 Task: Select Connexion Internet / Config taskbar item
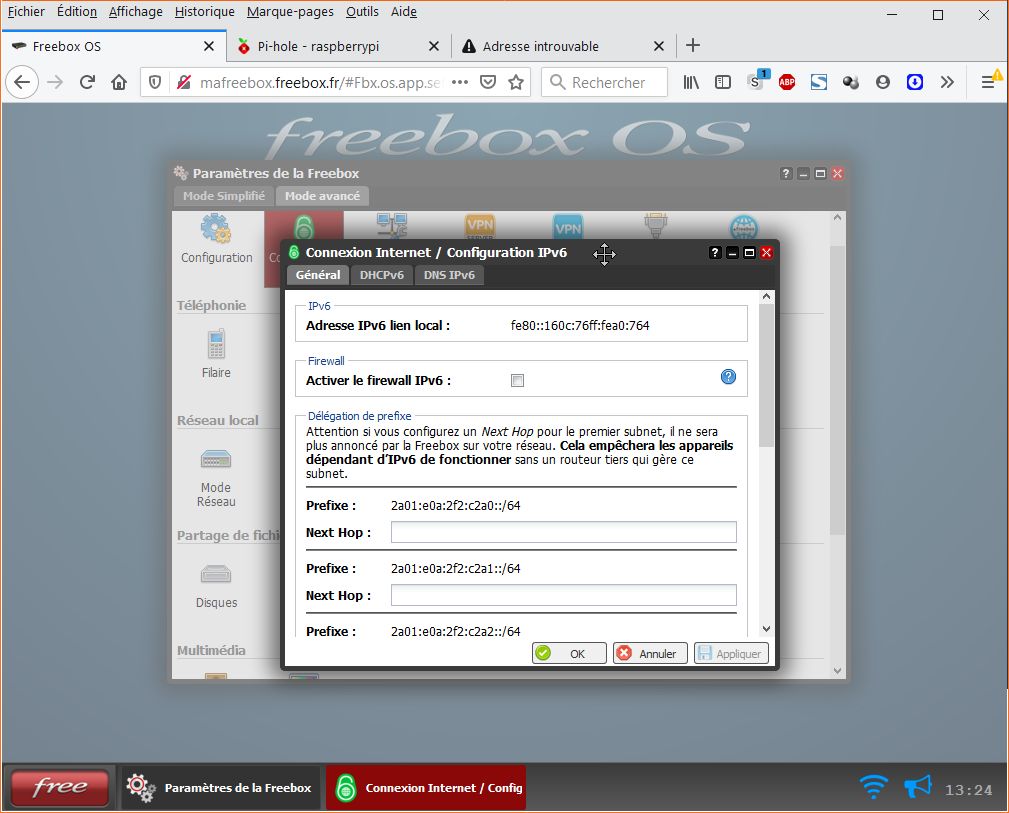coord(426,787)
